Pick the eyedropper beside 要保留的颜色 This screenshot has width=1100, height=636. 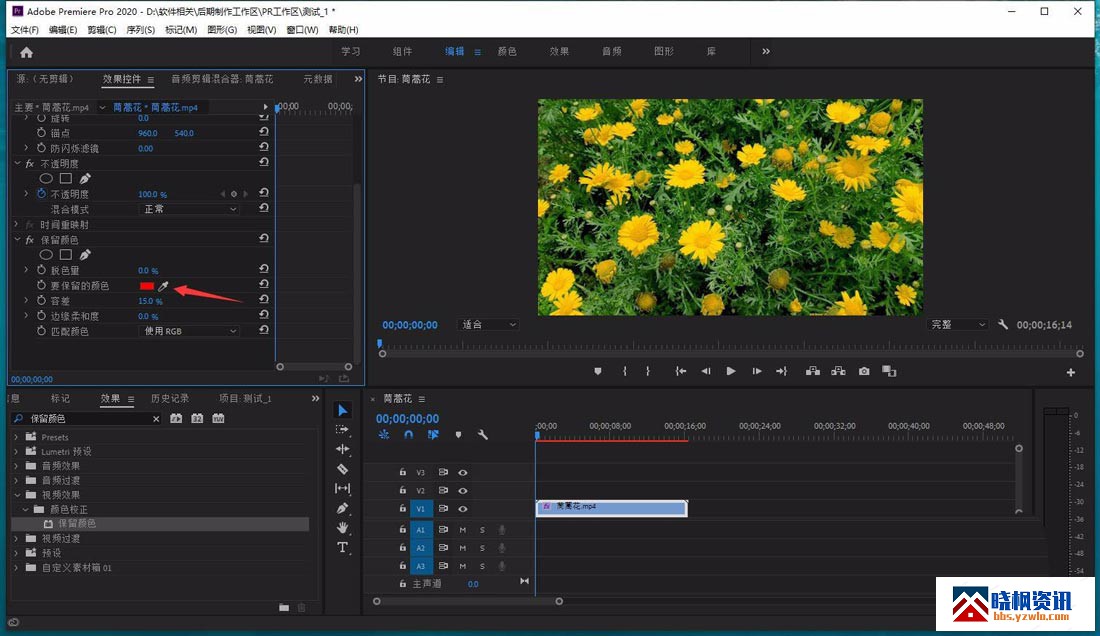tap(163, 286)
